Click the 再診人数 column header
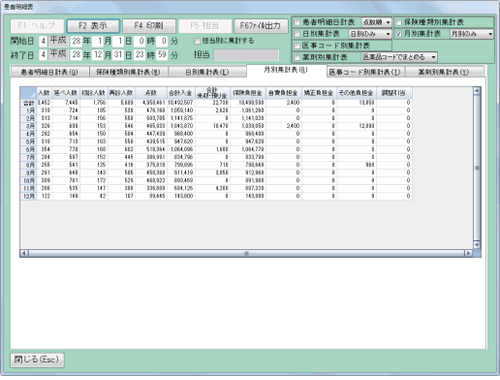 pos(121,93)
